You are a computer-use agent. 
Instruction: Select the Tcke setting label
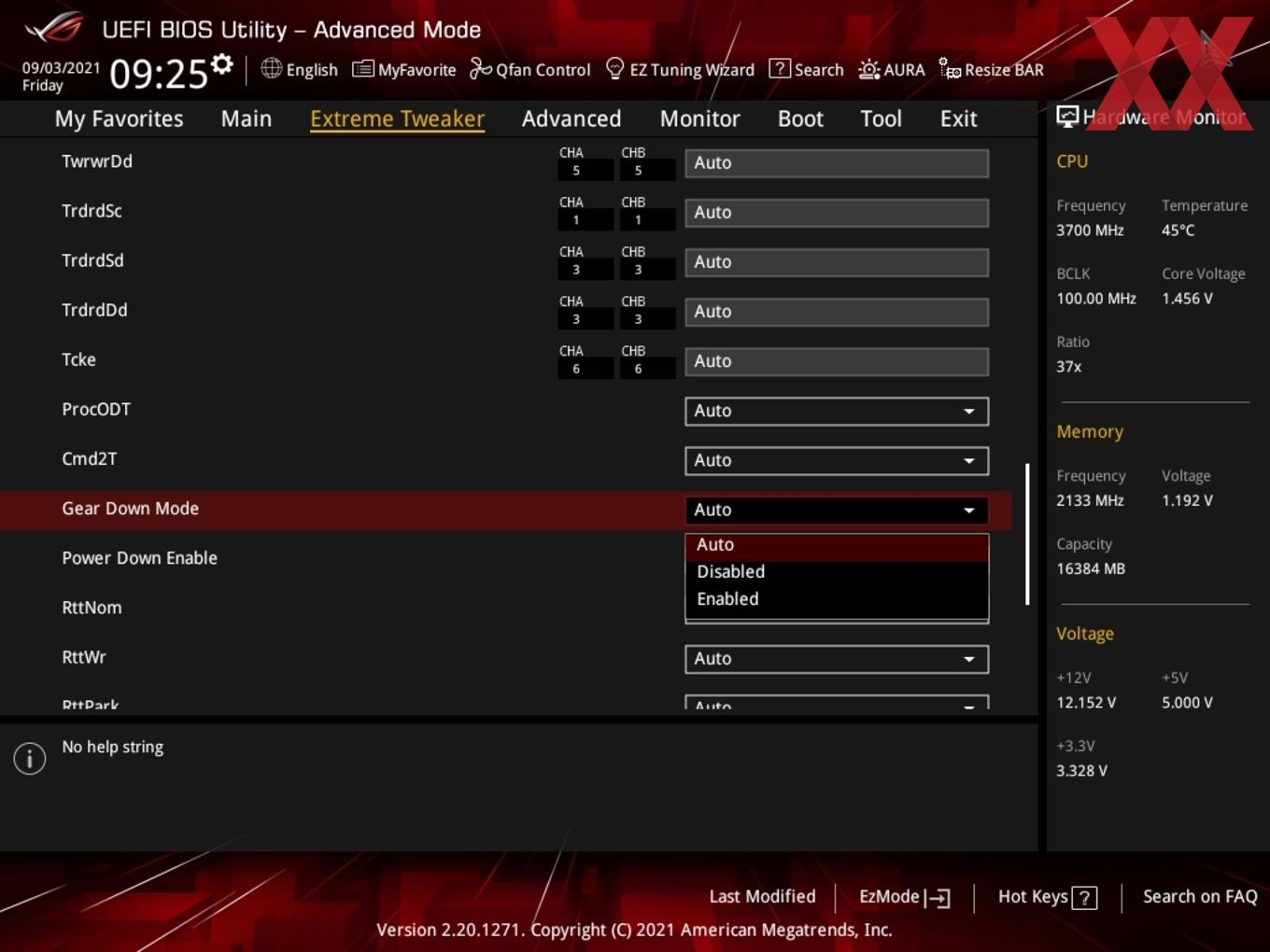(78, 359)
